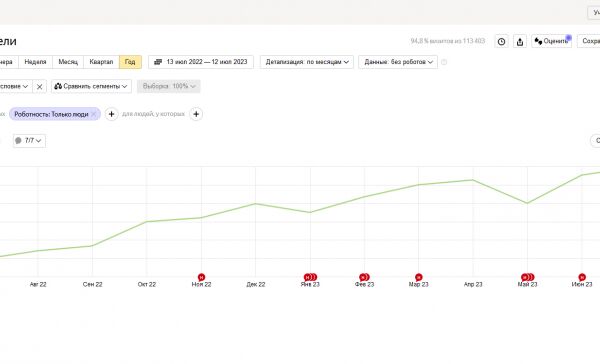The image size is (600, 364).
Task: Clear segment condition with X button
Action: pos(39,87)
